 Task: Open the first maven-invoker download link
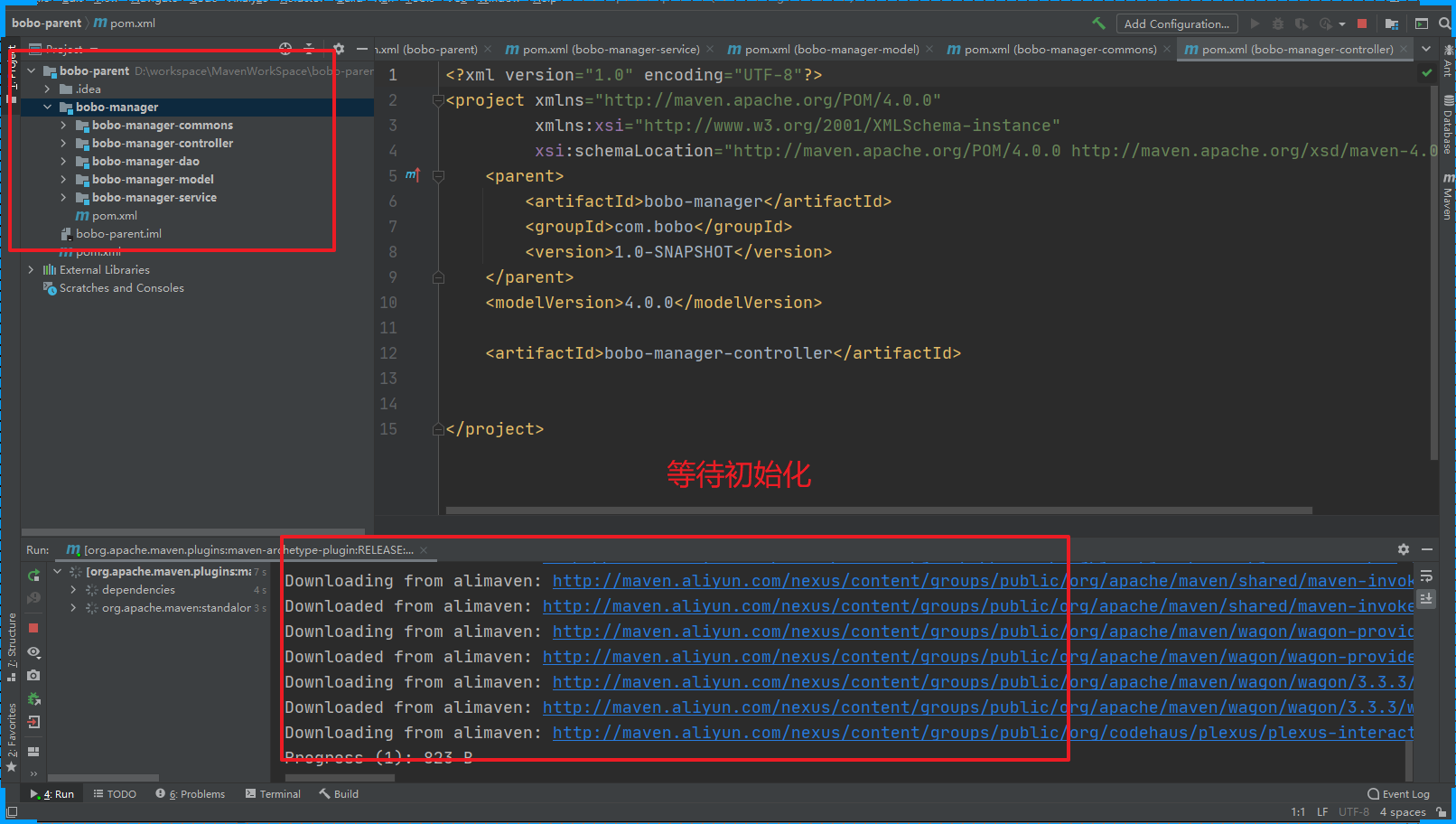pyautogui.click(x=983, y=581)
